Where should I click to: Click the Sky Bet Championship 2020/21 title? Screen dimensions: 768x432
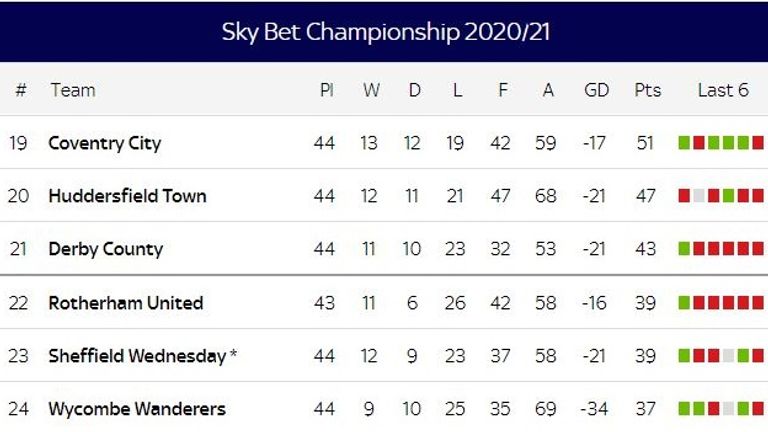pos(384,32)
